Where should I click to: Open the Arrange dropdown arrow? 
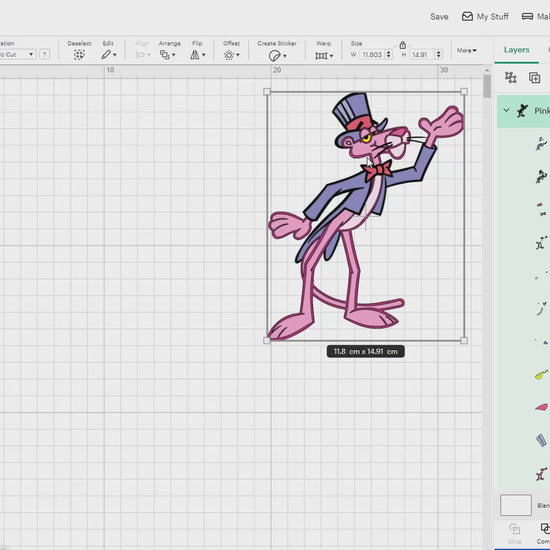pyautogui.click(x=174, y=55)
